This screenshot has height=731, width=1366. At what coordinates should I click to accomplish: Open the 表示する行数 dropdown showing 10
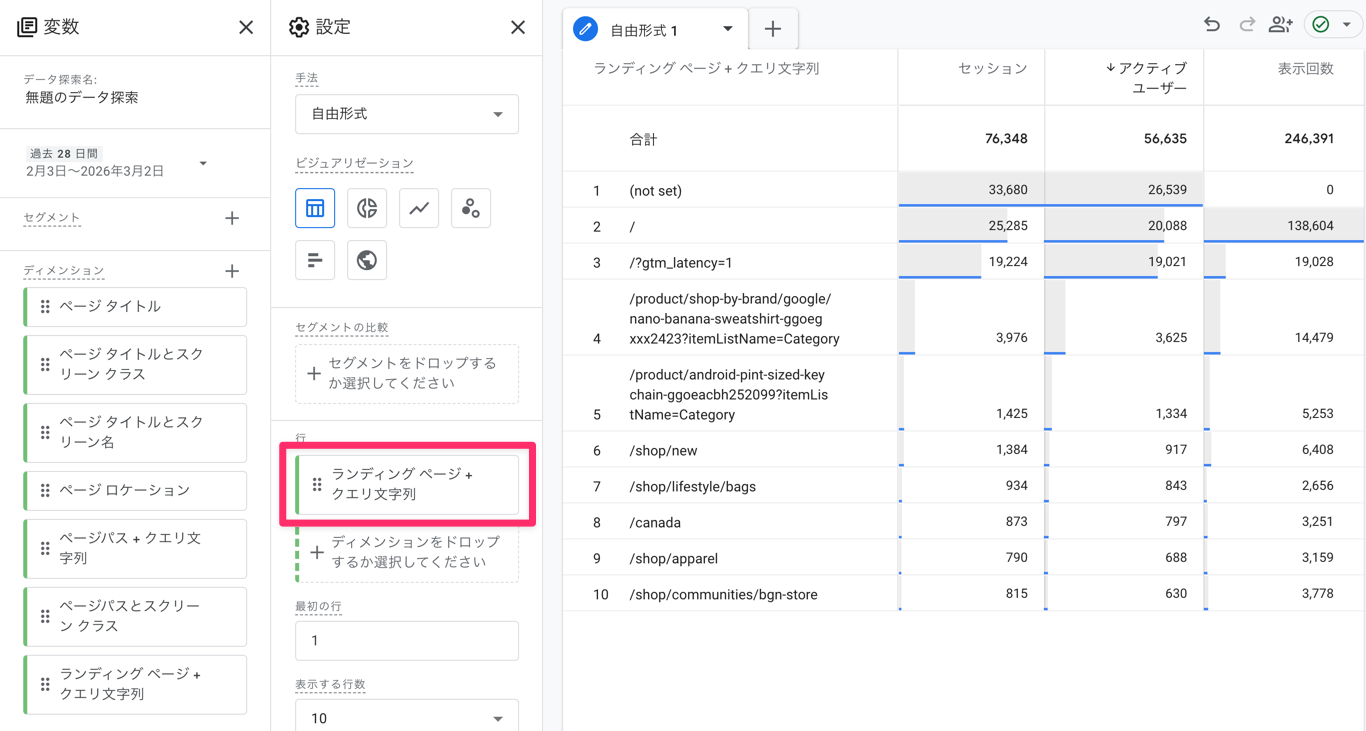point(406,716)
